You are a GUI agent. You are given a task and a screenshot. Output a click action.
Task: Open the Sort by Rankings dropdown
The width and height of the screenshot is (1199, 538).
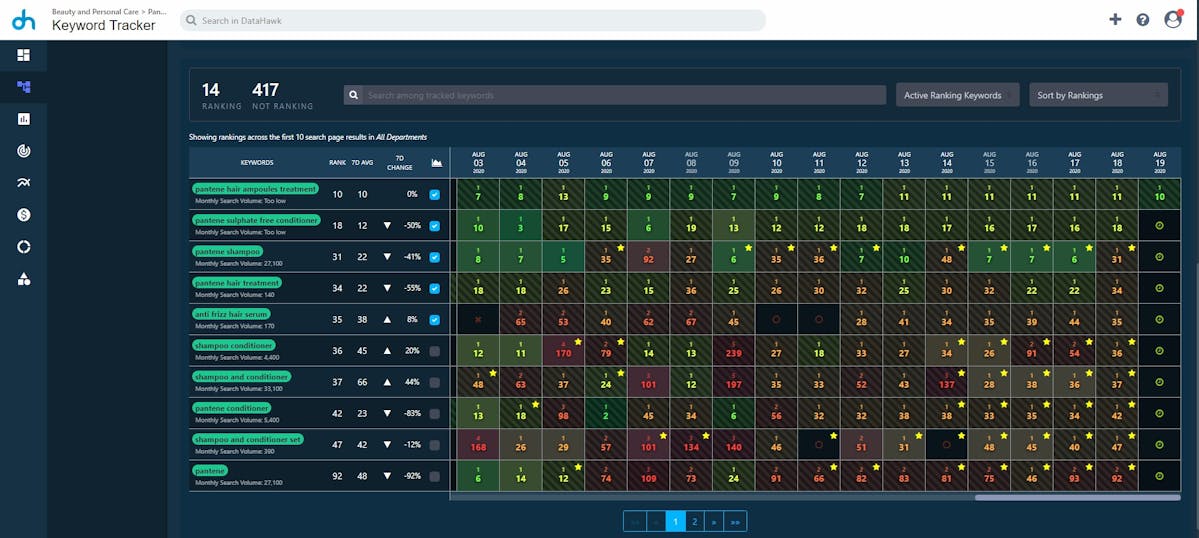(1098, 96)
